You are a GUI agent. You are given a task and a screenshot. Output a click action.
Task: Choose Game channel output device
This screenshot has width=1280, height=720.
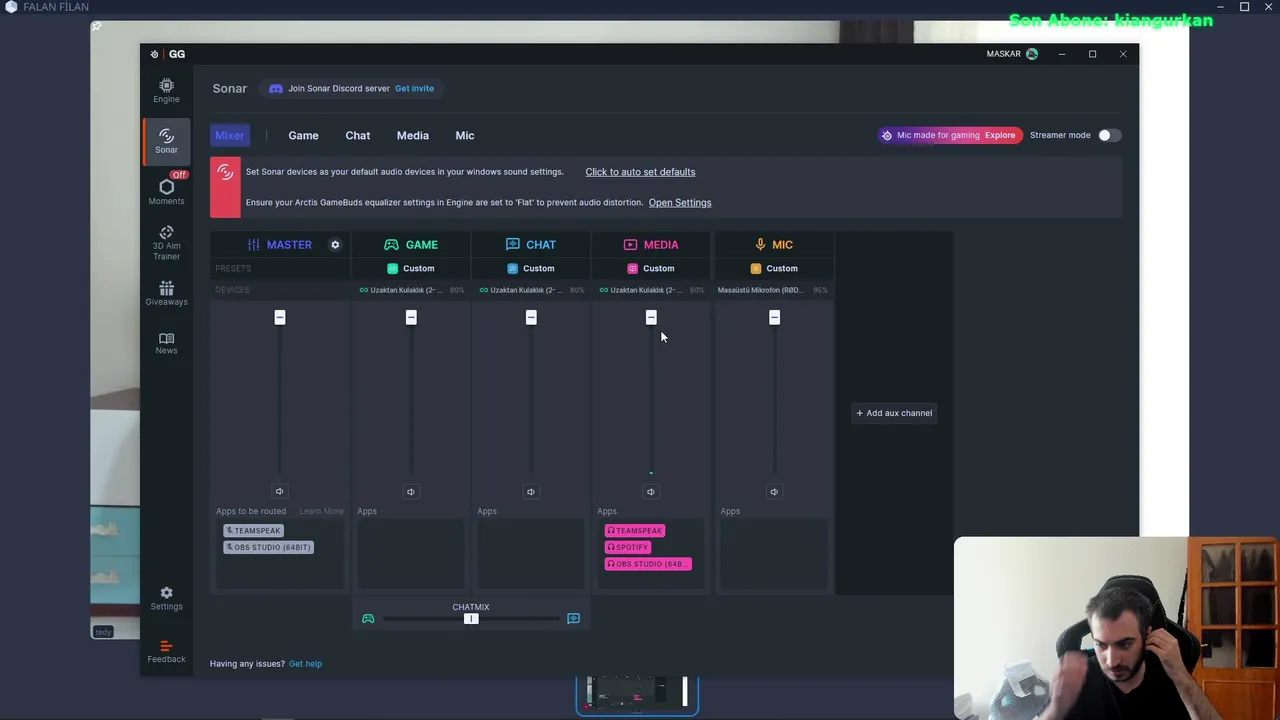pos(411,290)
